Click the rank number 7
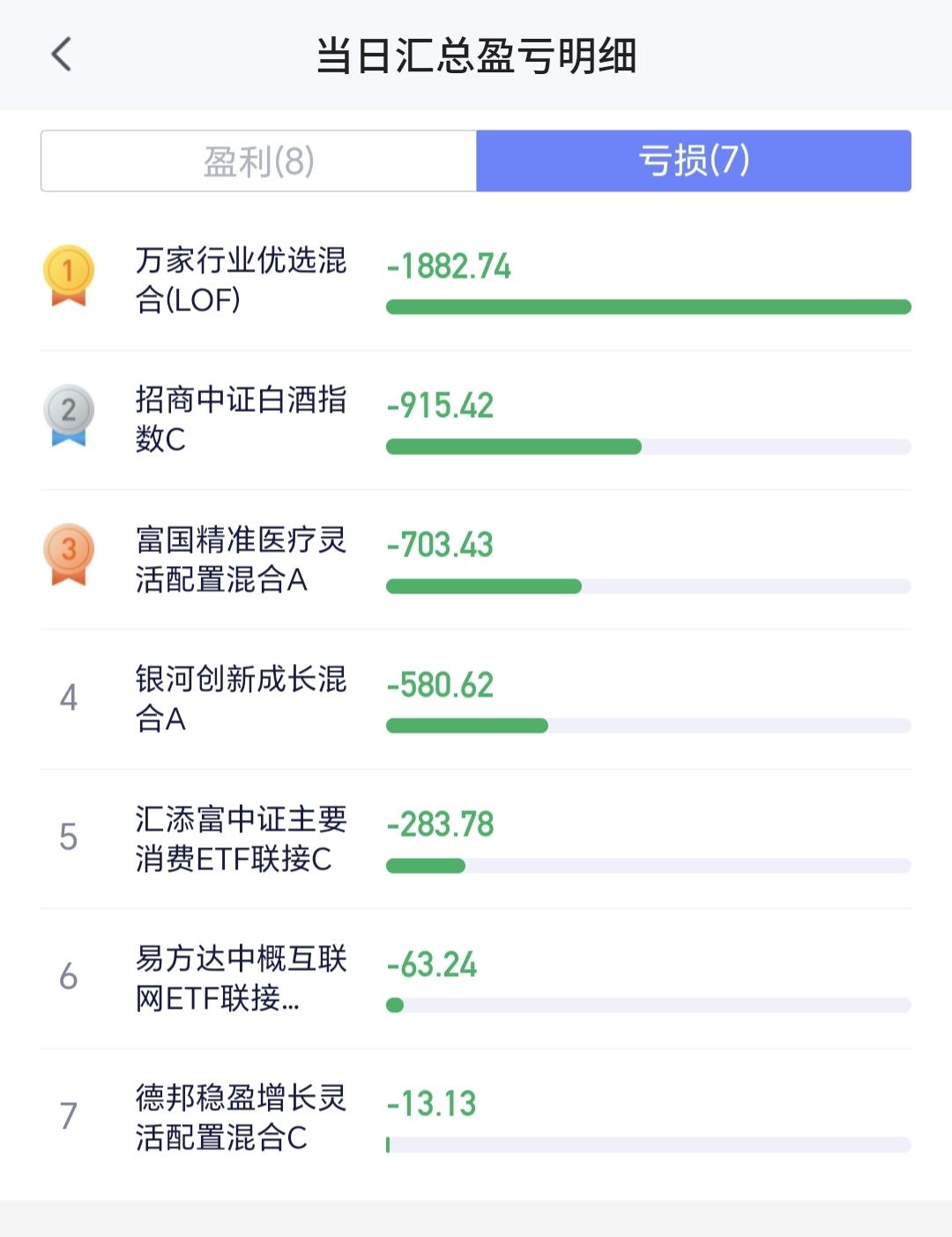This screenshot has width=952, height=1237. [x=68, y=1116]
